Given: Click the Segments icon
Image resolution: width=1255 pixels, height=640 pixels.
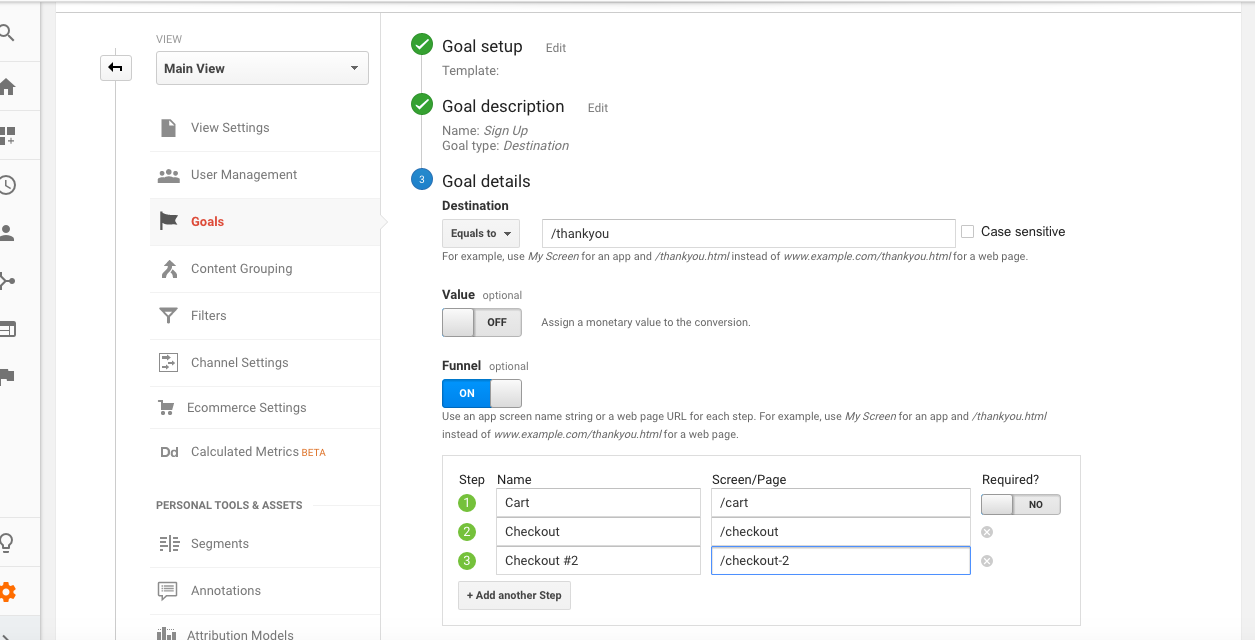Looking at the screenshot, I should click(168, 544).
